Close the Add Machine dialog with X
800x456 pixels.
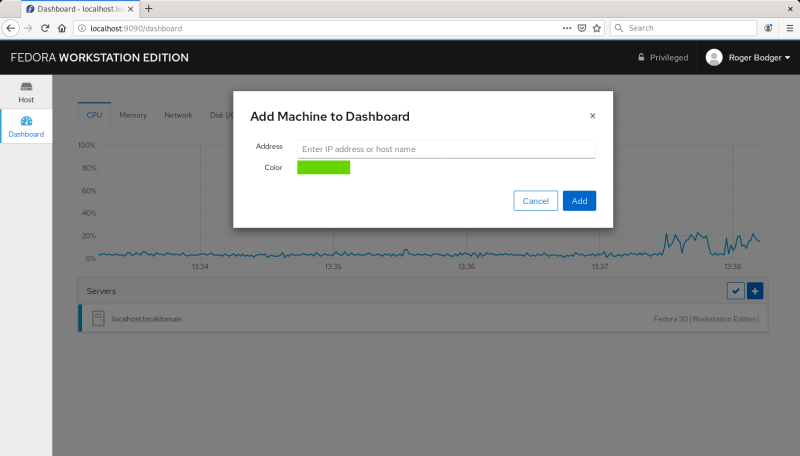(x=592, y=116)
